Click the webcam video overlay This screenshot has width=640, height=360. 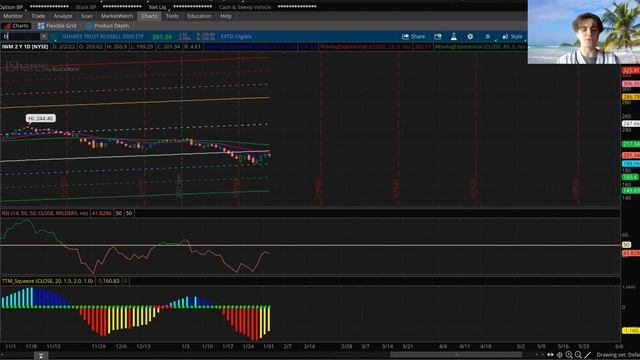584,32
